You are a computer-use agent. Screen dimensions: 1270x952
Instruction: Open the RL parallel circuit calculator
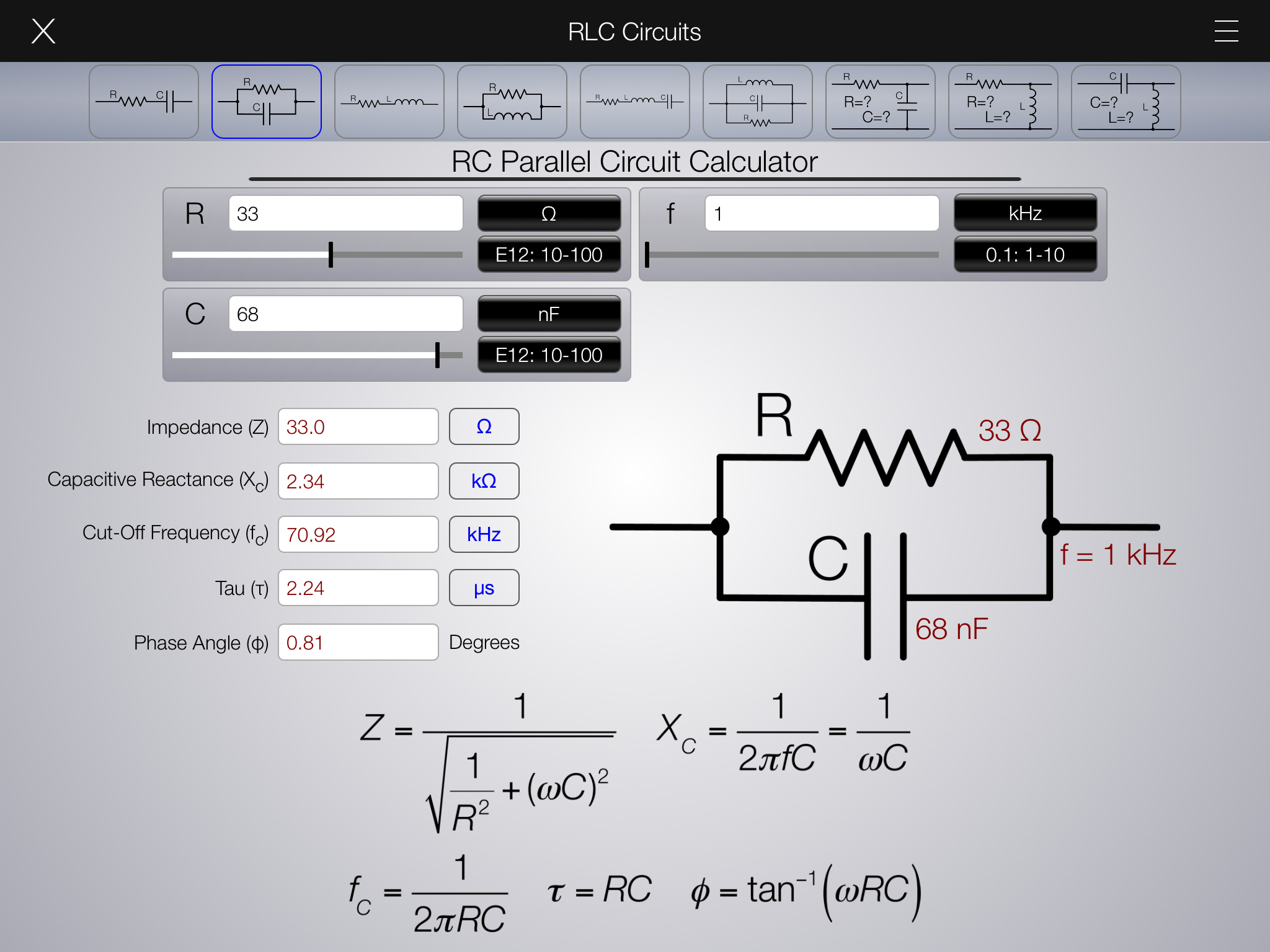pos(512,102)
